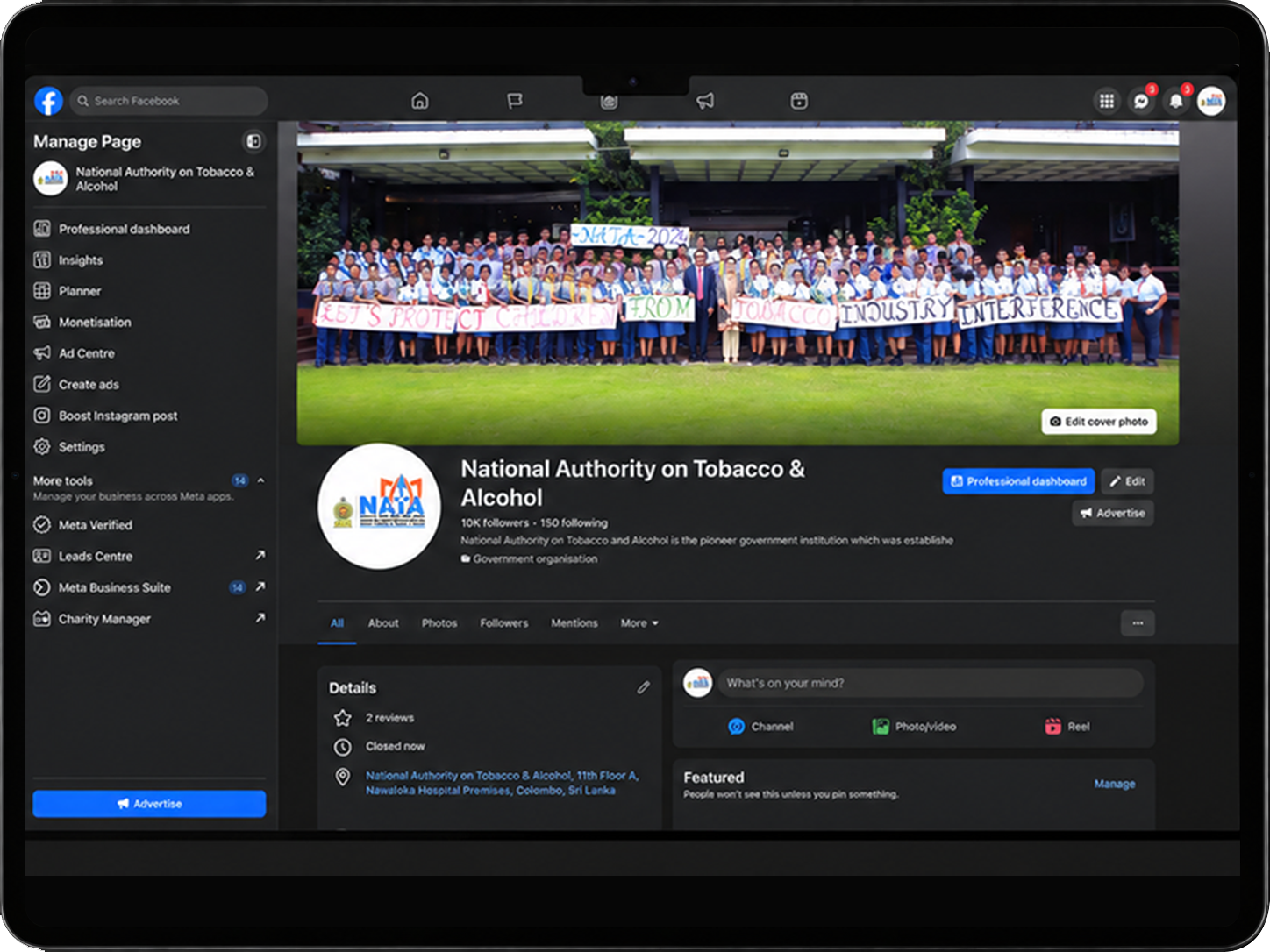Image resolution: width=1270 pixels, height=952 pixels.
Task: Click the Professional dashboard sidebar icon
Action: click(x=42, y=229)
